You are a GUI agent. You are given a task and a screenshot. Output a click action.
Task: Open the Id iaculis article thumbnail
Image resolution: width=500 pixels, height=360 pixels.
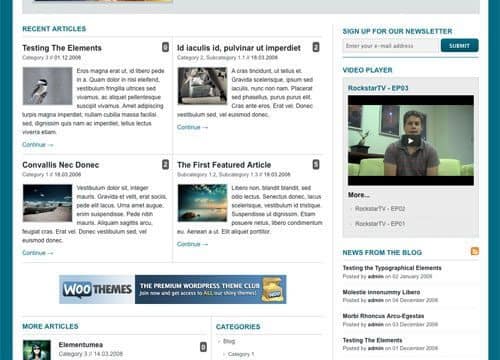202,86
